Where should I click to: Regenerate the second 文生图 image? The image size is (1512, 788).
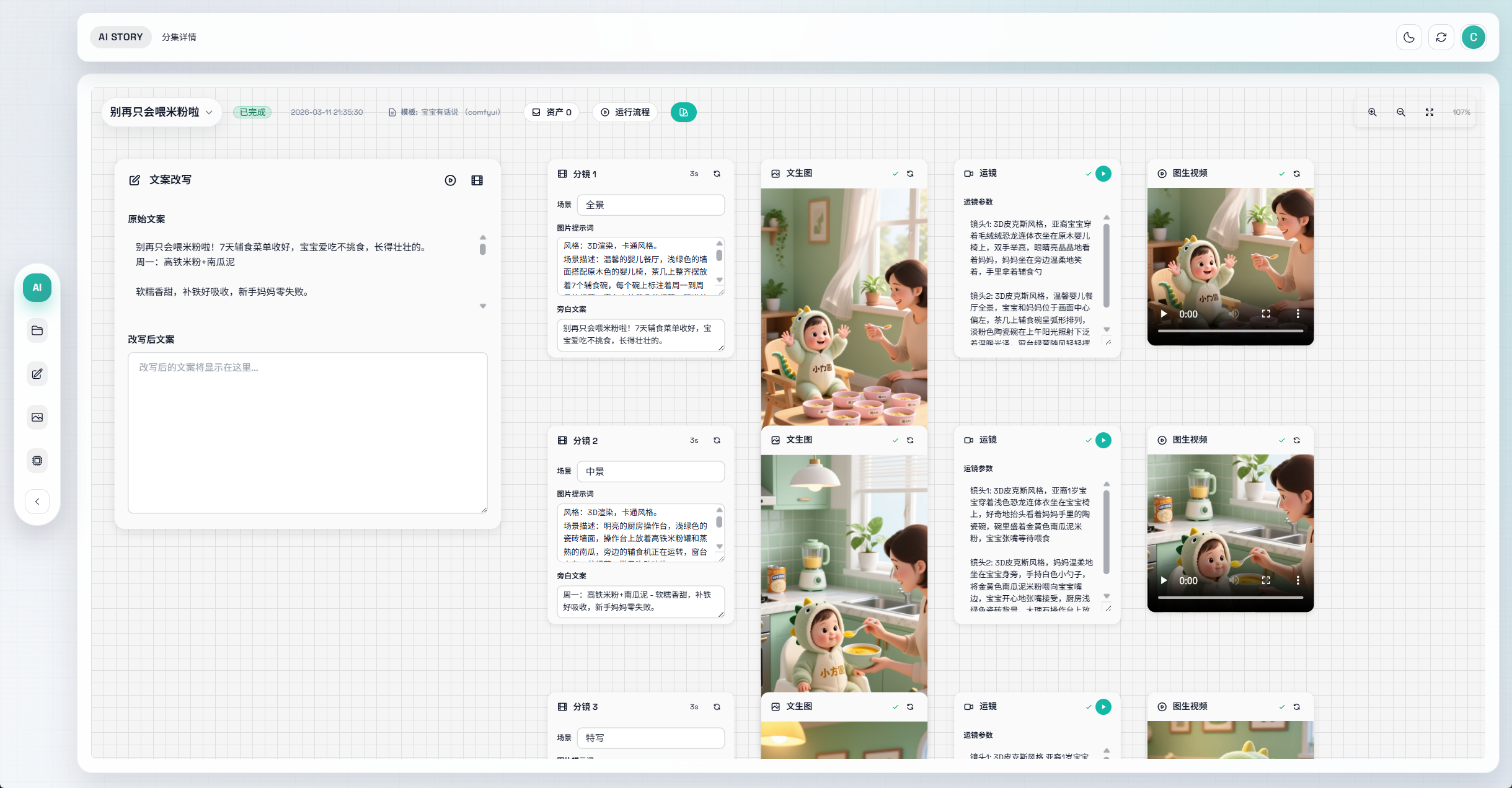pyautogui.click(x=911, y=440)
